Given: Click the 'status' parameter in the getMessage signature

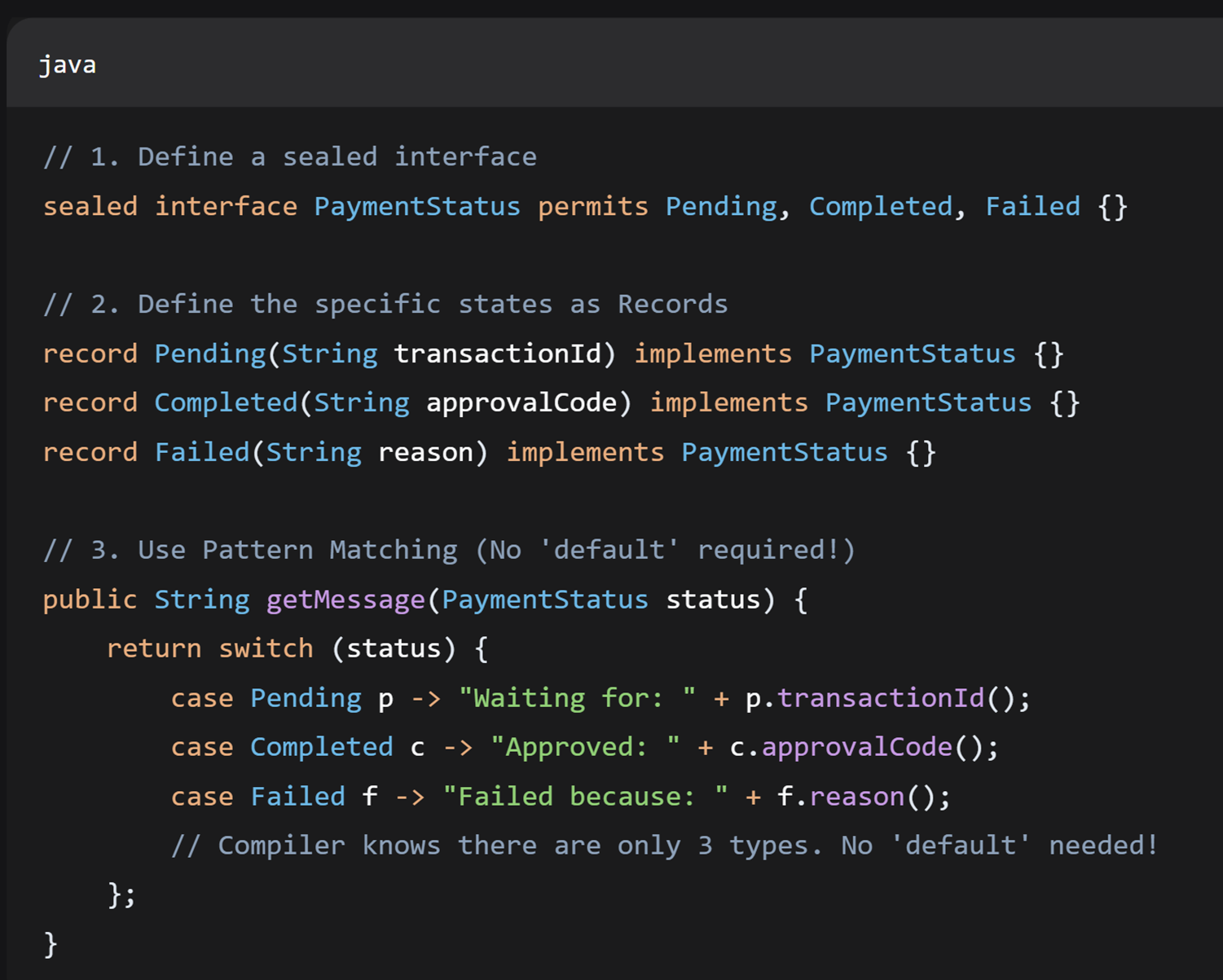Looking at the screenshot, I should pos(713,600).
